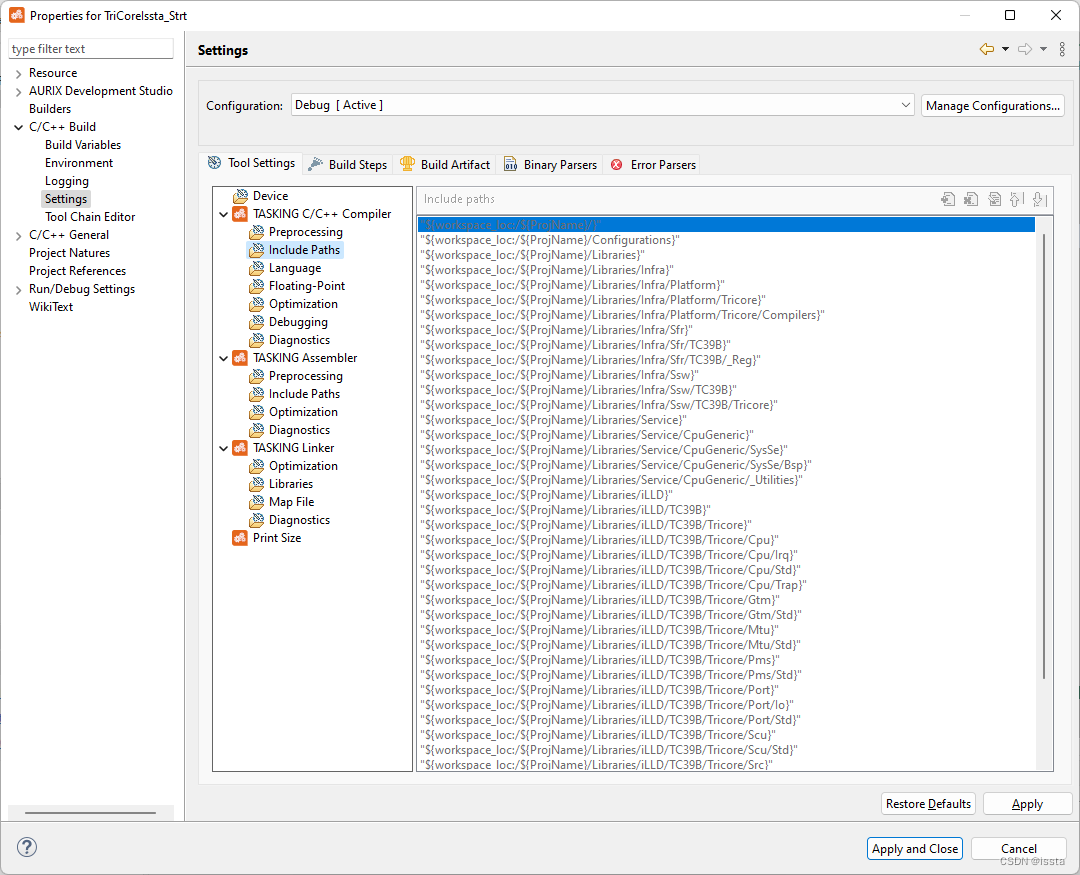Screen dimensions: 1080x875
Task: Click Manage Configurations button
Action: pos(992,104)
